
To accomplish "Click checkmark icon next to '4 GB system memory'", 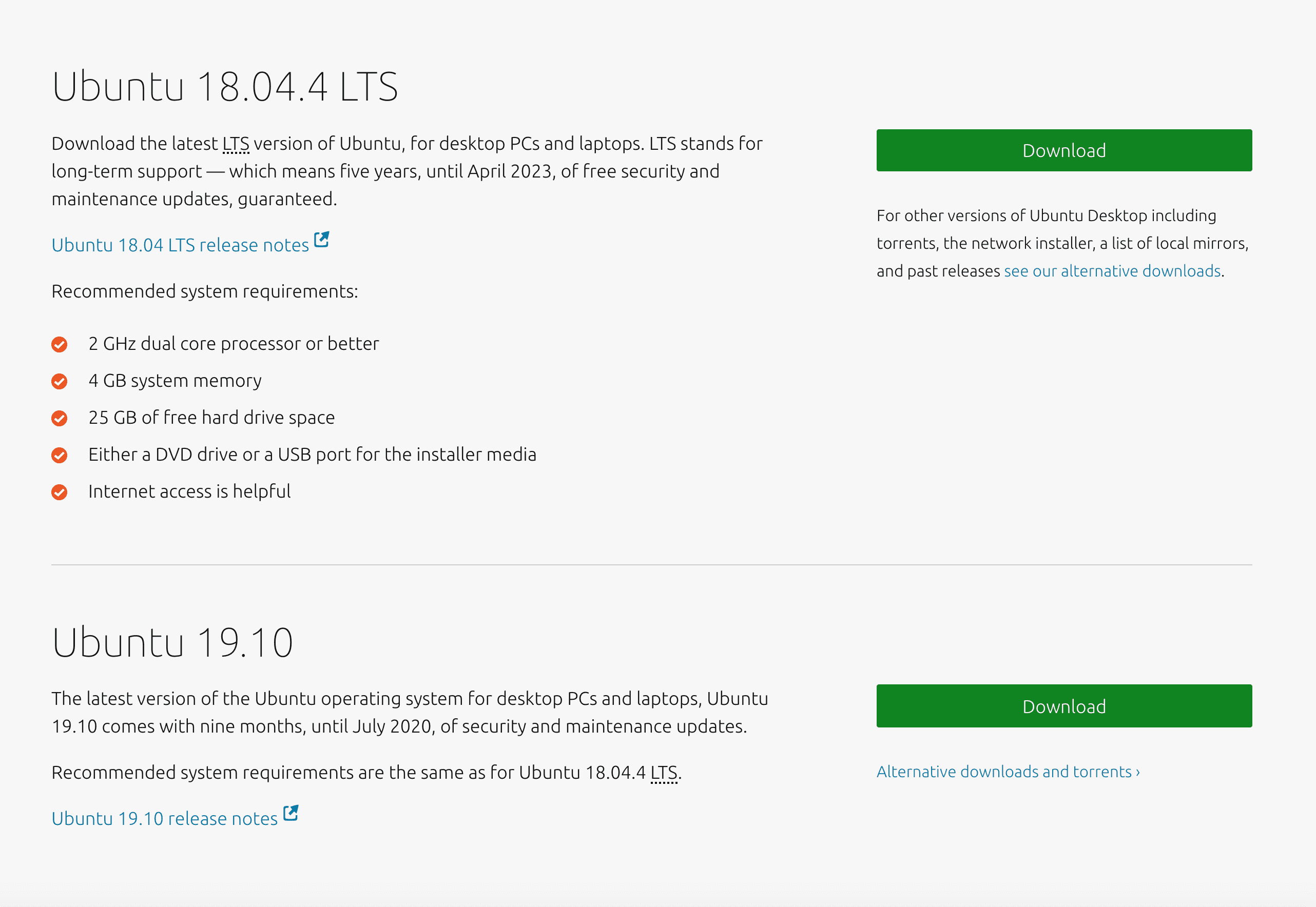I will (x=59, y=381).
